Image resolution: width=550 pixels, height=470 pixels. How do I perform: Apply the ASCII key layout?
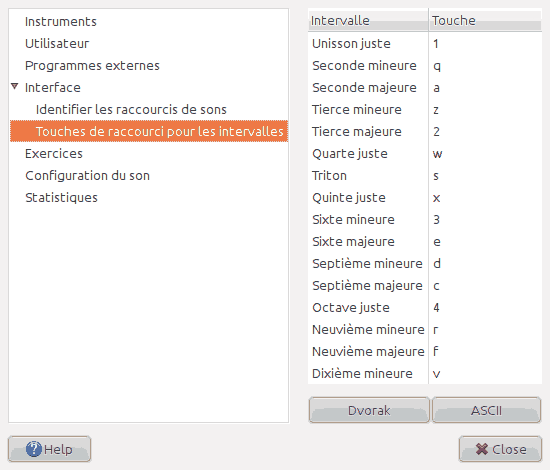tap(487, 410)
